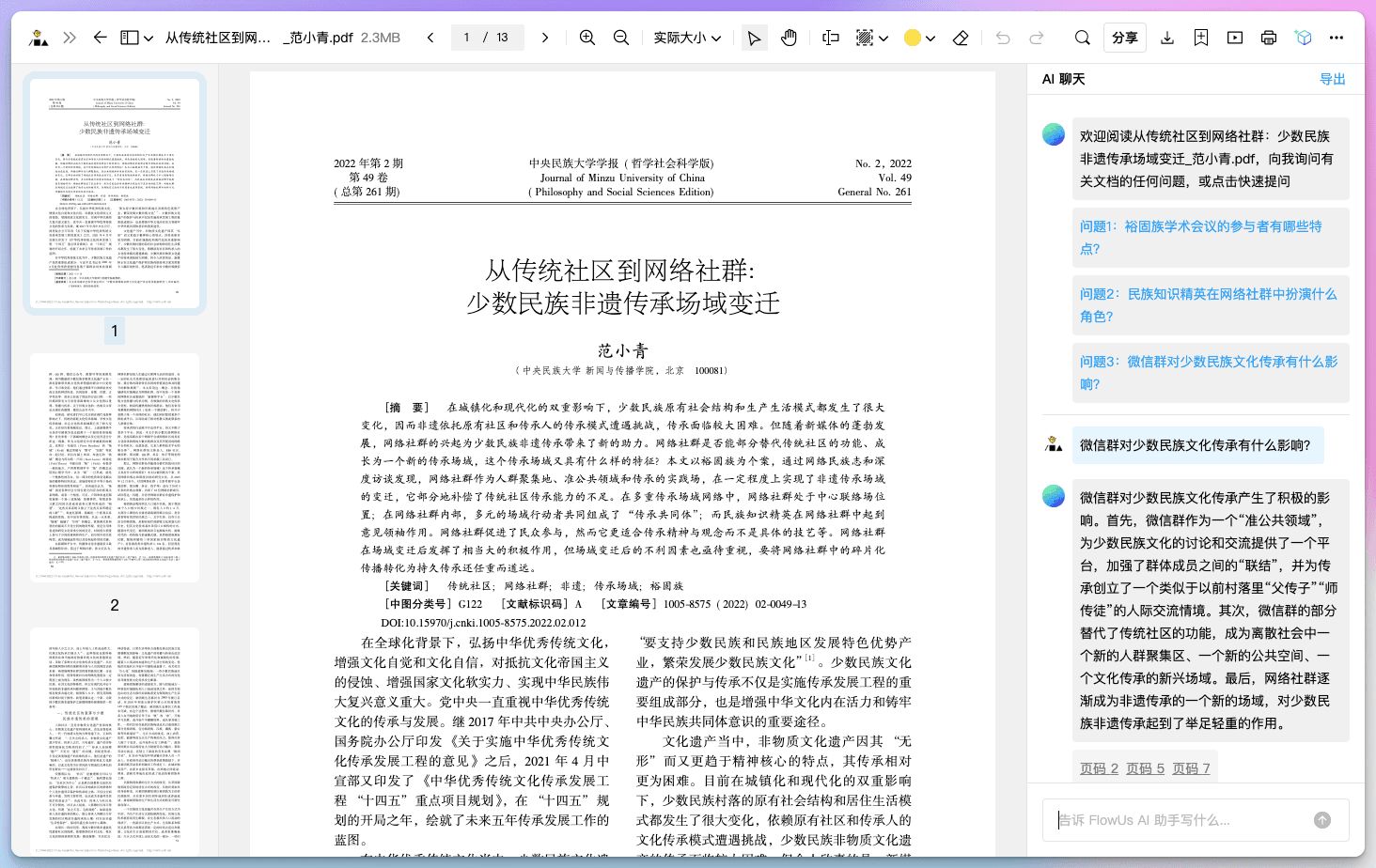Select suggested question 问题1 about 裕固族学术会议
Image resolution: width=1376 pixels, height=868 pixels.
click(x=1211, y=238)
